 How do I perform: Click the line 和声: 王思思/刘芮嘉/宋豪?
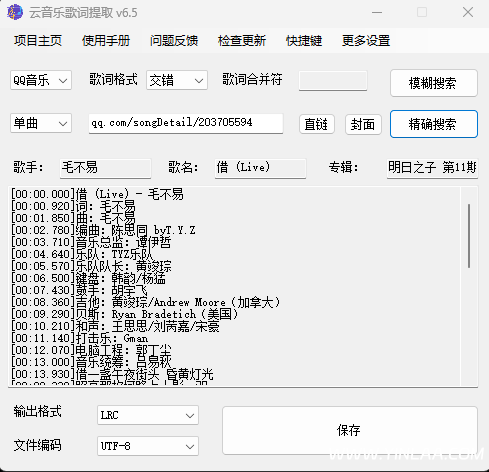coord(115,326)
